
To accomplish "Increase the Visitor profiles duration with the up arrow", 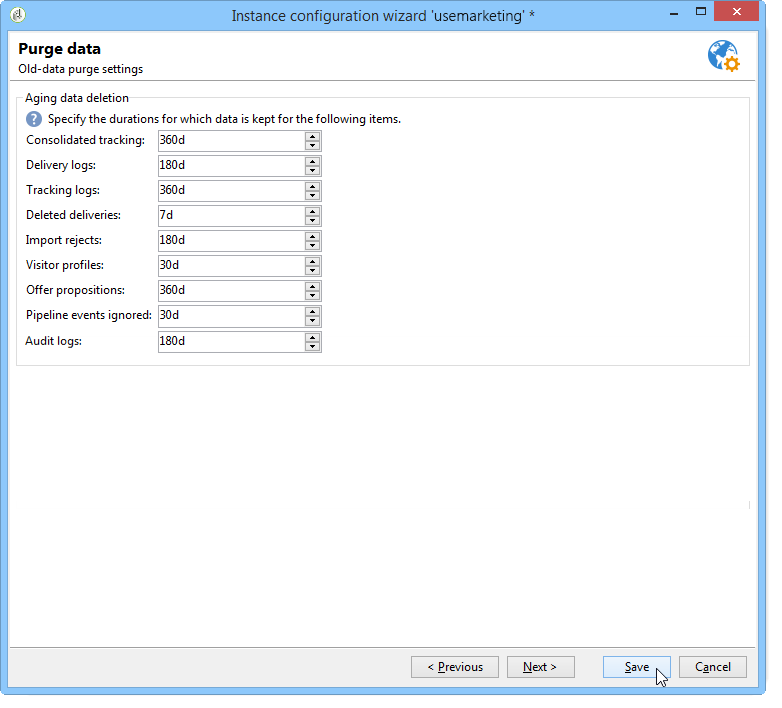I will [313, 261].
